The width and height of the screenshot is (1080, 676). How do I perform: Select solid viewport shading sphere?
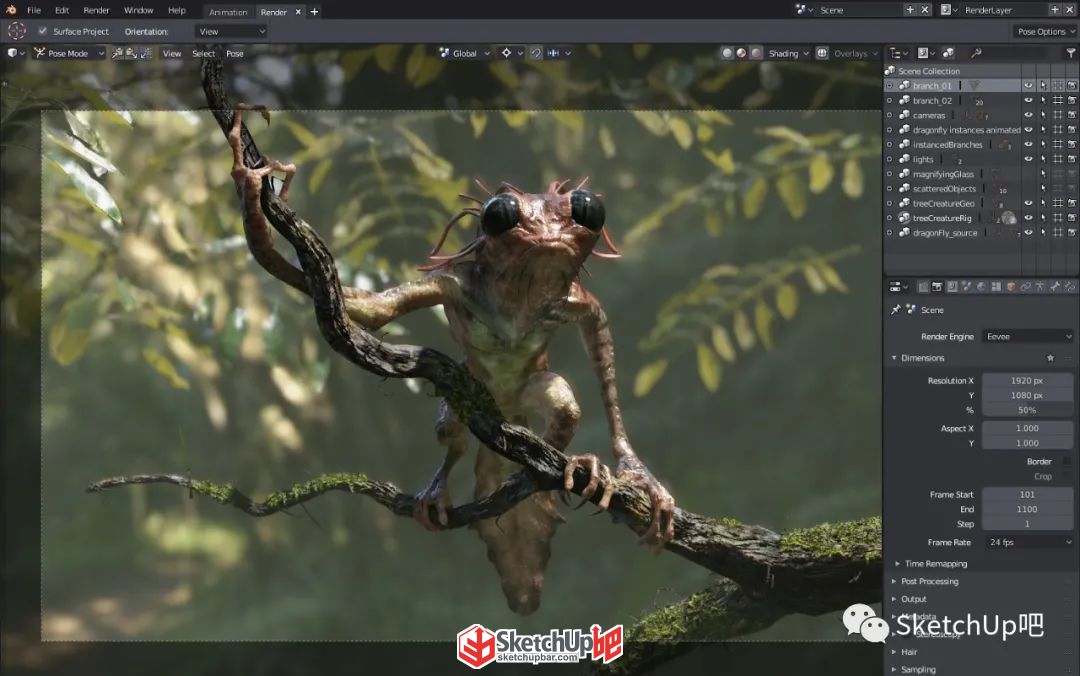(x=727, y=53)
